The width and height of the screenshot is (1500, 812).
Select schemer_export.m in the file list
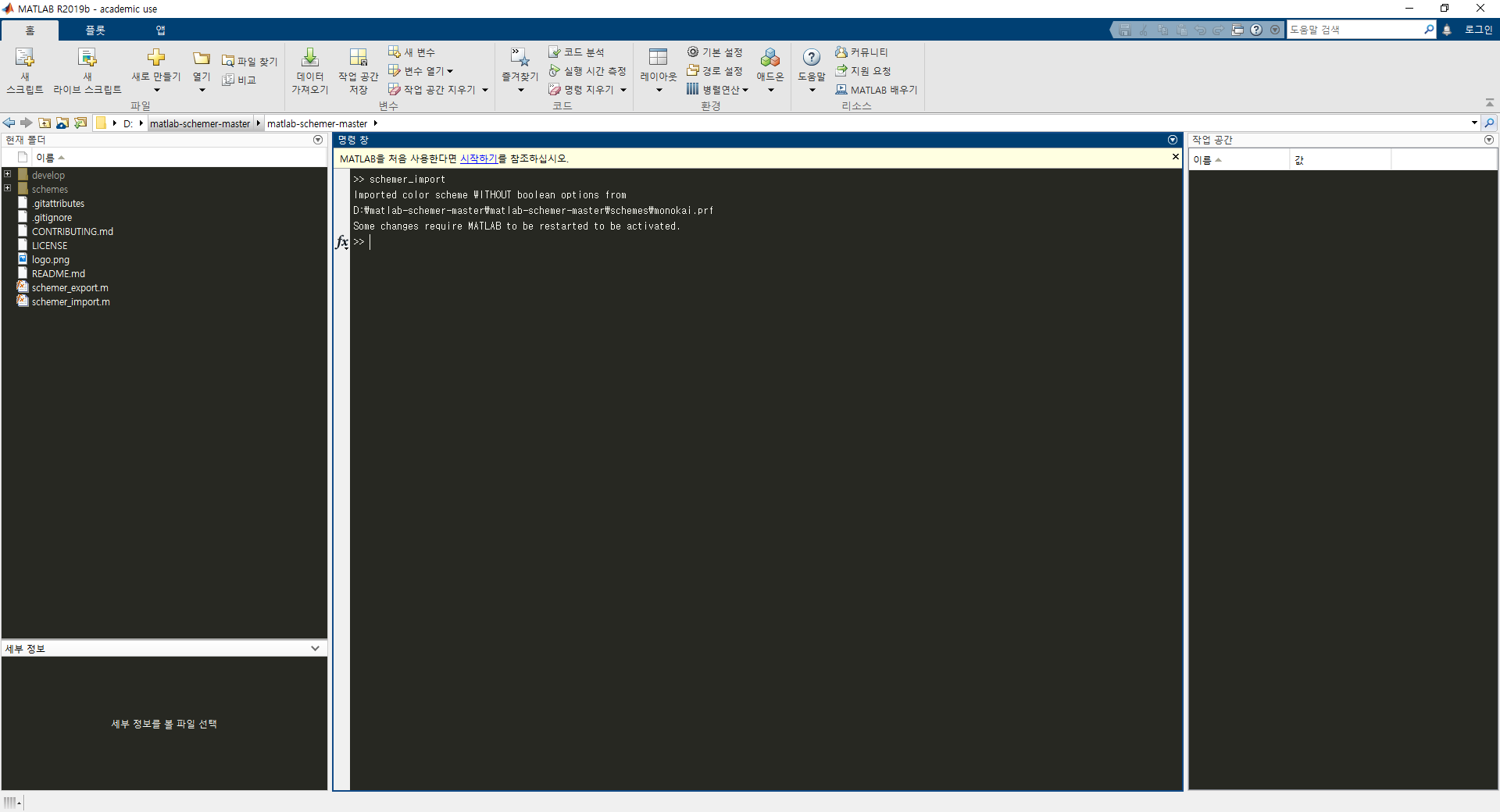coord(70,287)
